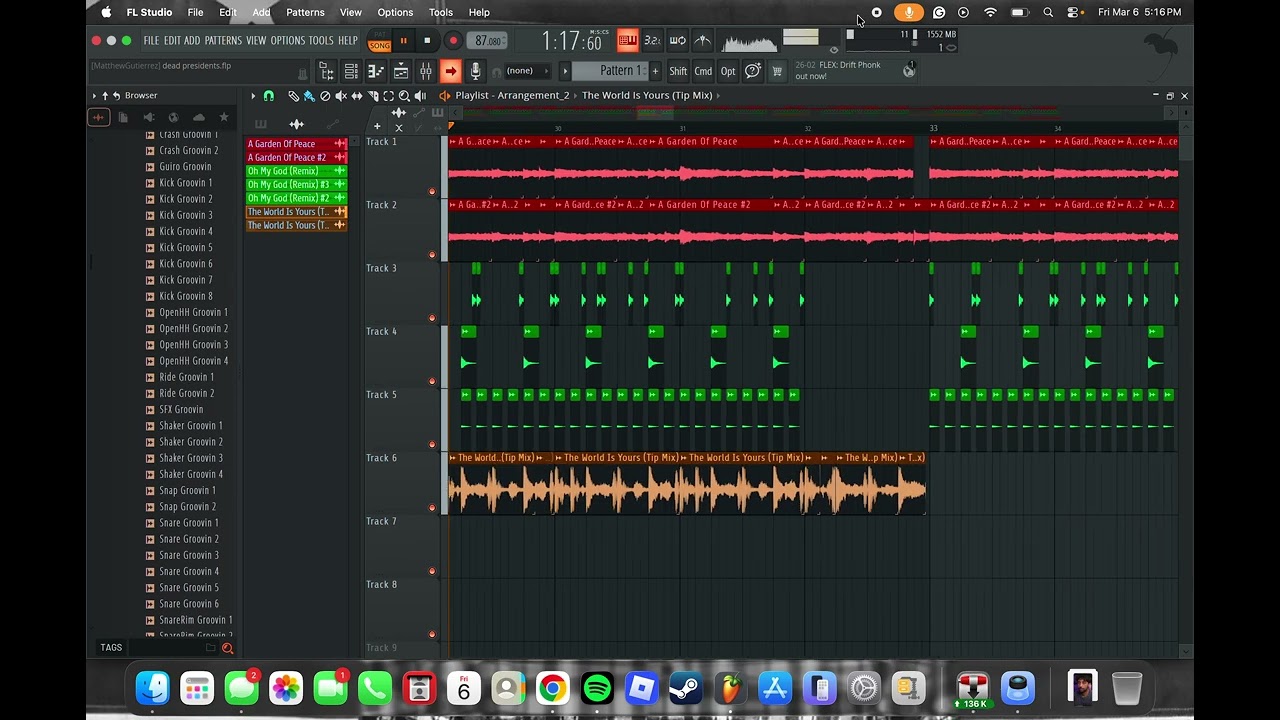Select the Delete tool in playlist toolbar
This screenshot has height=720, width=1280.
click(325, 96)
